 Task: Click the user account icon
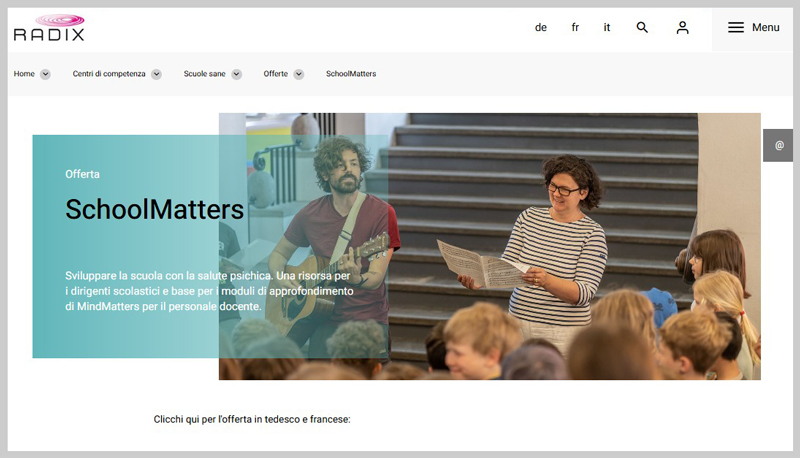(x=682, y=28)
